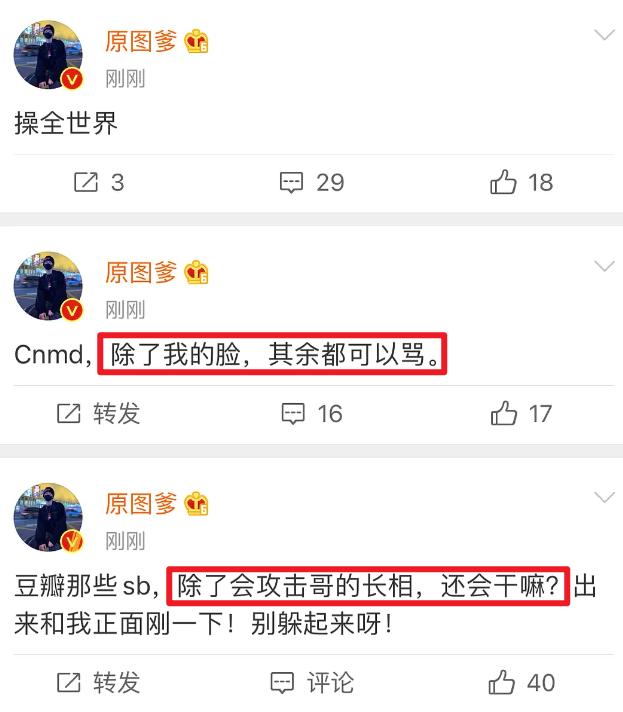Click crown membership badge on second post
This screenshot has height=712, width=623.
pos(196,272)
